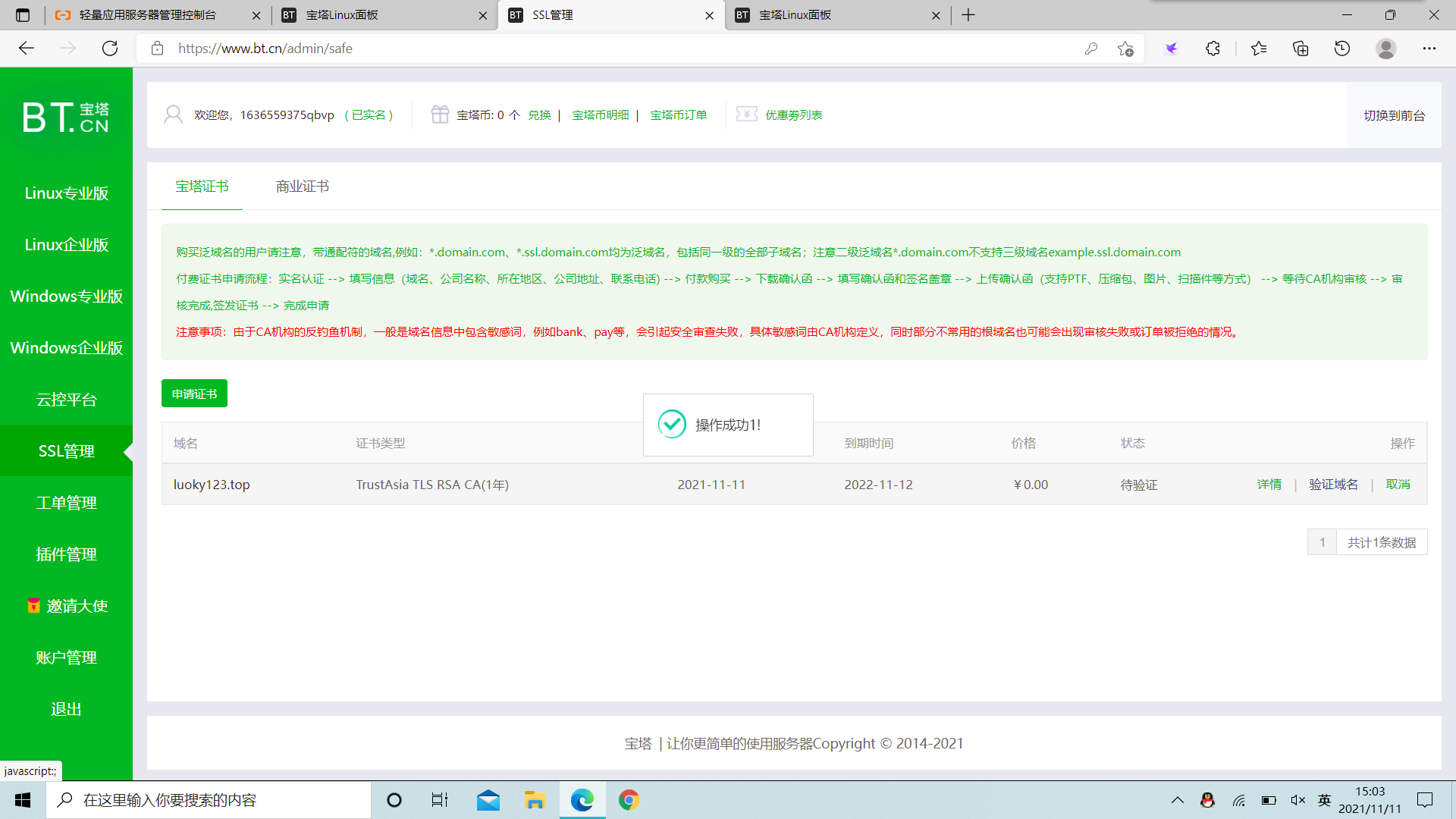This screenshot has width=1456, height=819.
Task: Launch Google Chrome from taskbar
Action: coord(629,800)
